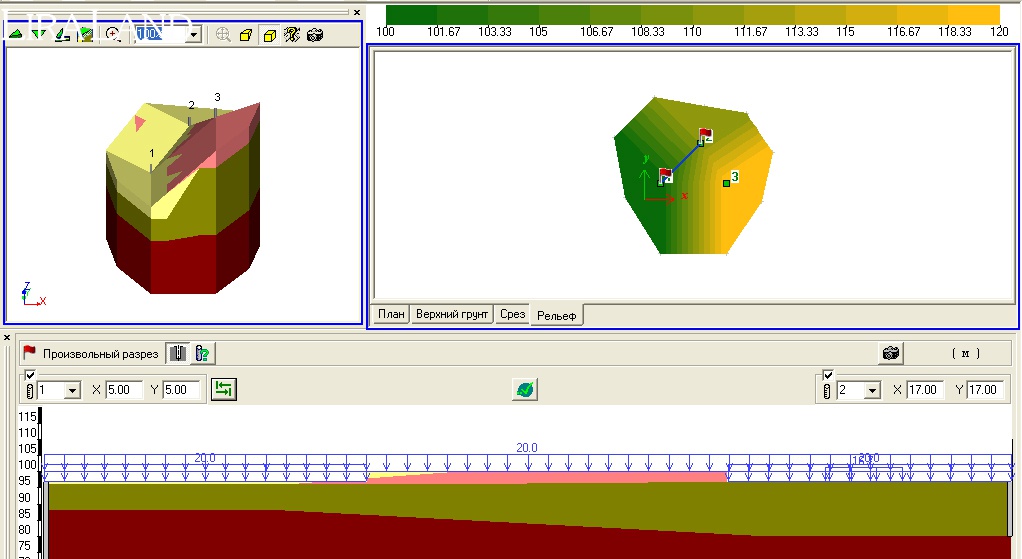The height and width of the screenshot is (559, 1022).
Task: Open the Срез tab
Action: click(512, 315)
